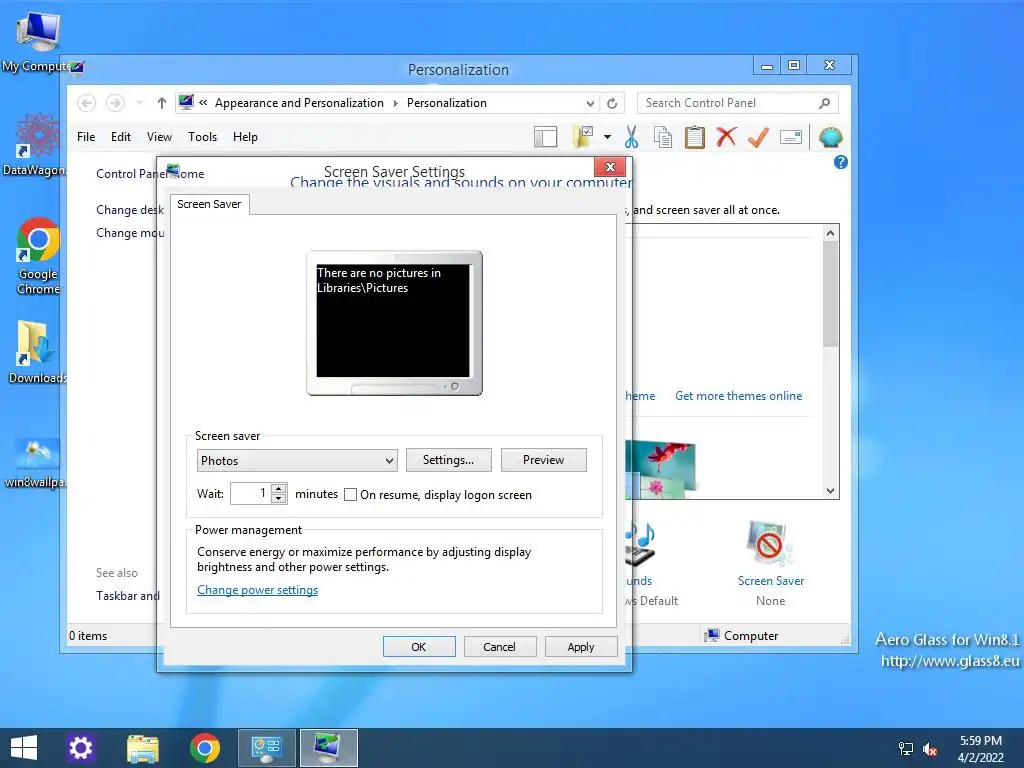
Task: Open the recent locations dropdown arrow
Action: click(x=139, y=103)
